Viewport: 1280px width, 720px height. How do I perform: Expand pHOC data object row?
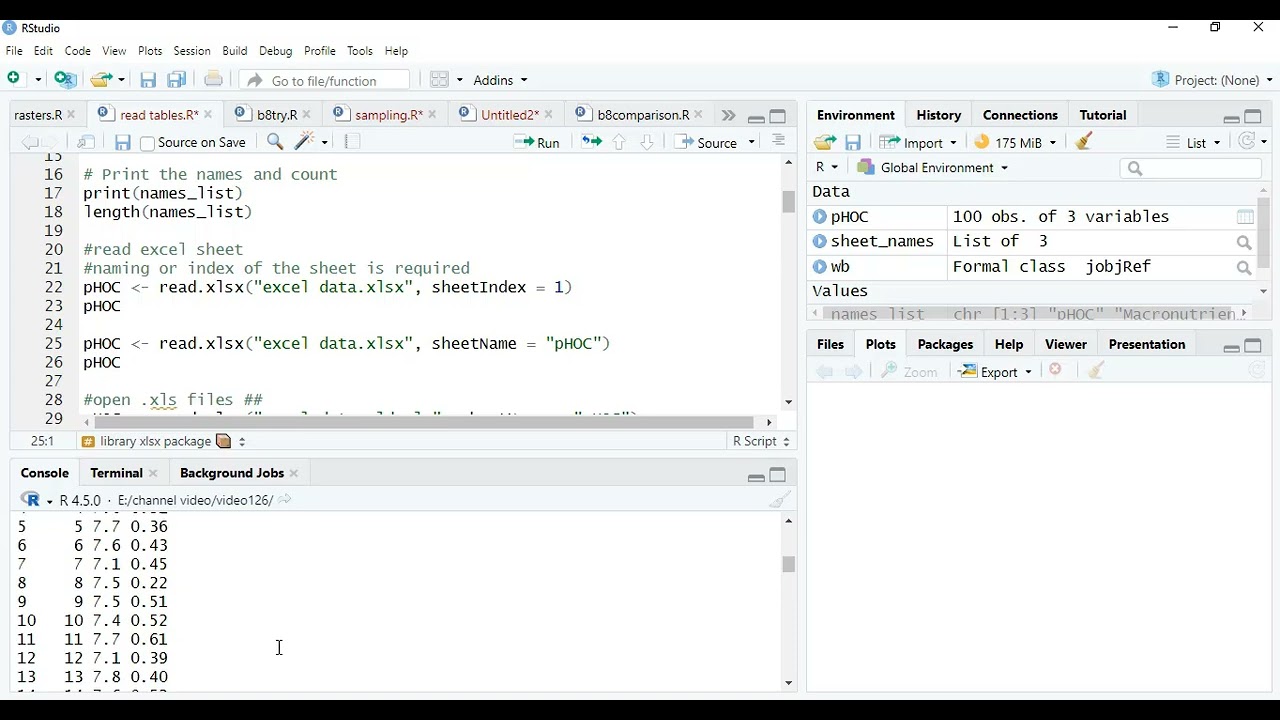[x=820, y=216]
